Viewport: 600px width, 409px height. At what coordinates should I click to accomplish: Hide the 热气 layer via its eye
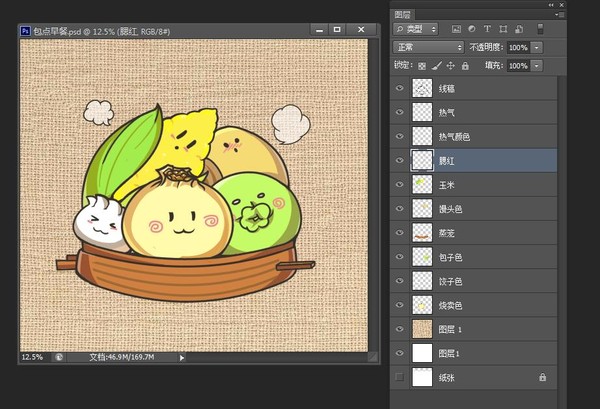(x=399, y=112)
